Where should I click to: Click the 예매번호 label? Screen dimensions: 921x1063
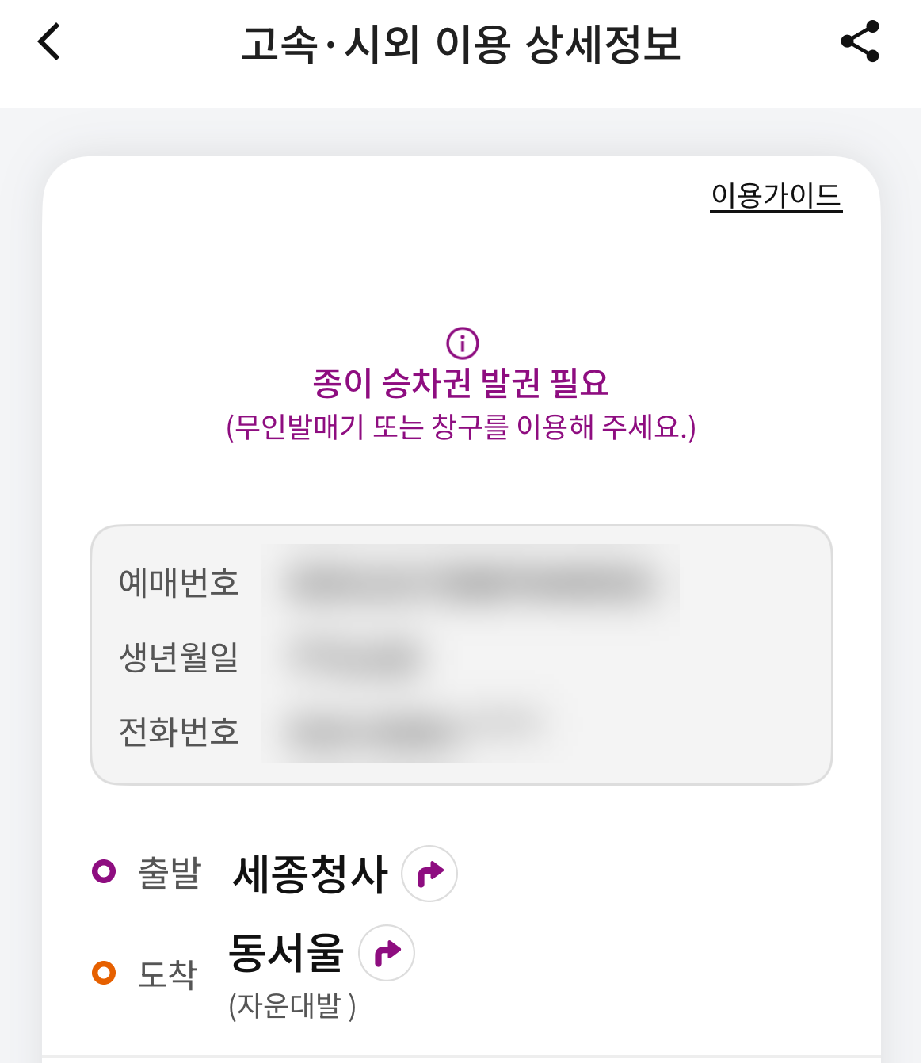(x=179, y=583)
